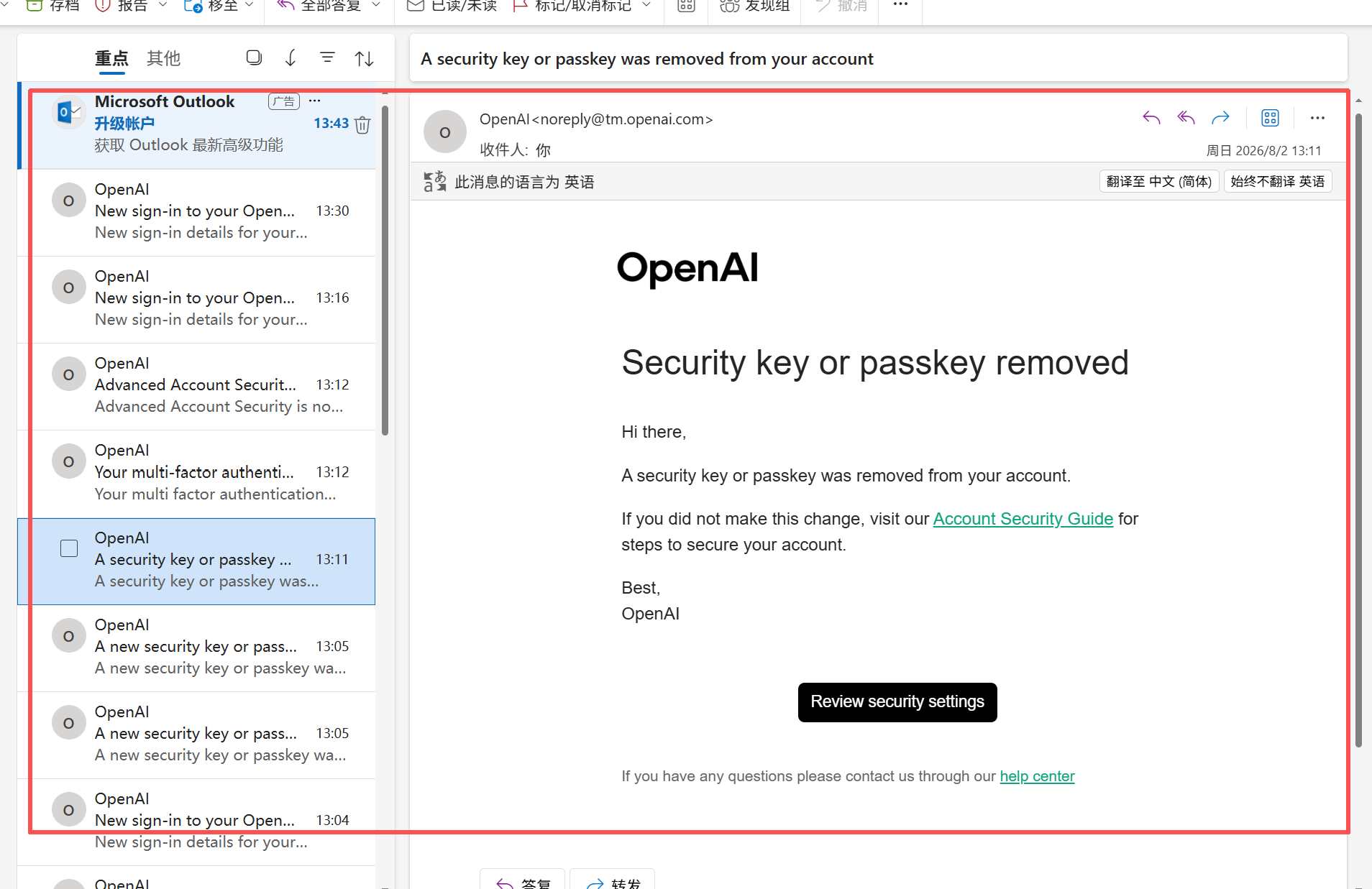Flag the message with 标记/取消标记
The image size is (1372, 889).
(x=572, y=6)
